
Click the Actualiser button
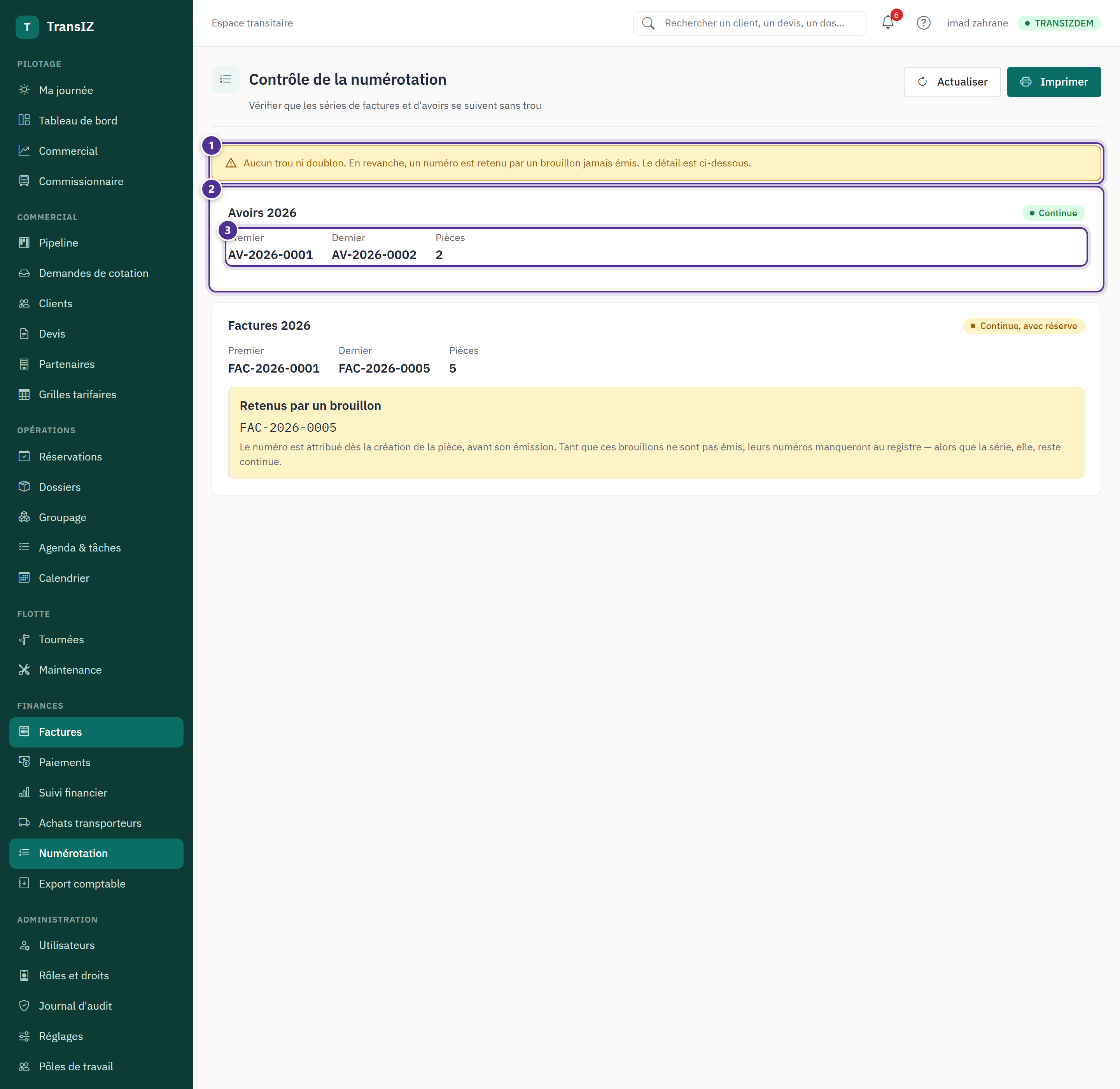pos(952,82)
